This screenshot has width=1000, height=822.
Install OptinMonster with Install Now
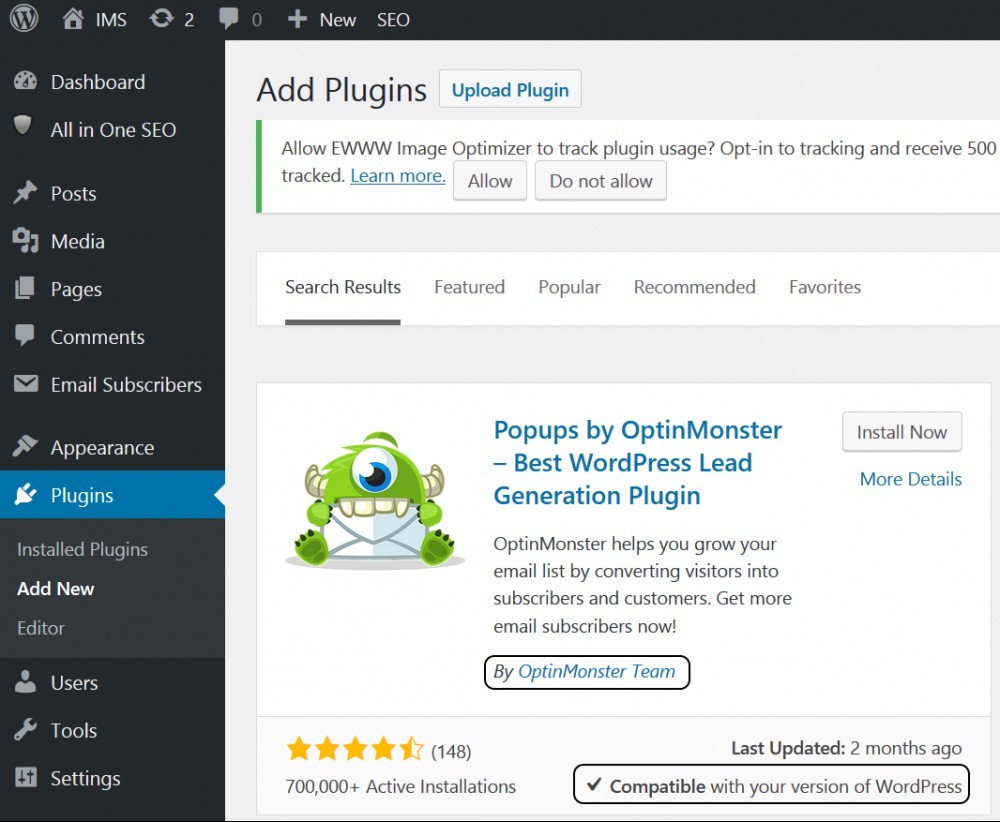click(902, 432)
